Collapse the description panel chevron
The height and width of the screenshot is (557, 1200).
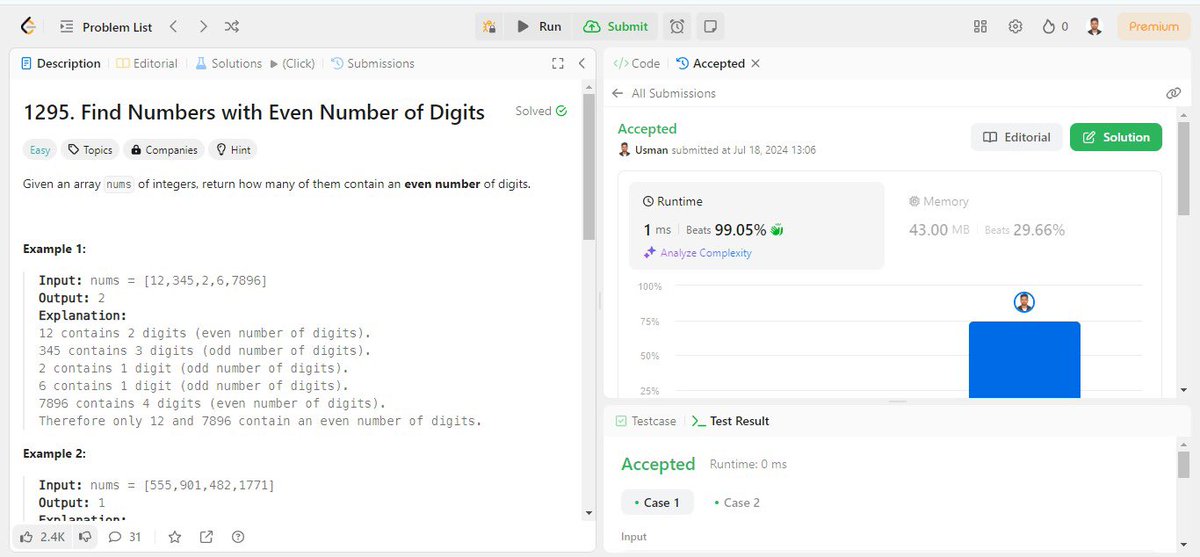pos(582,63)
